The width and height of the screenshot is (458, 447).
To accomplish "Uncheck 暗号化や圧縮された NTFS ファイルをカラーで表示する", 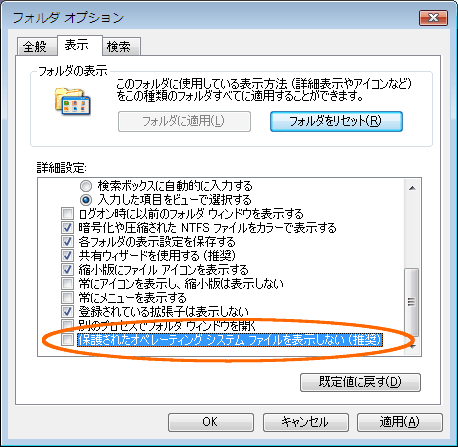I will [x=67, y=228].
